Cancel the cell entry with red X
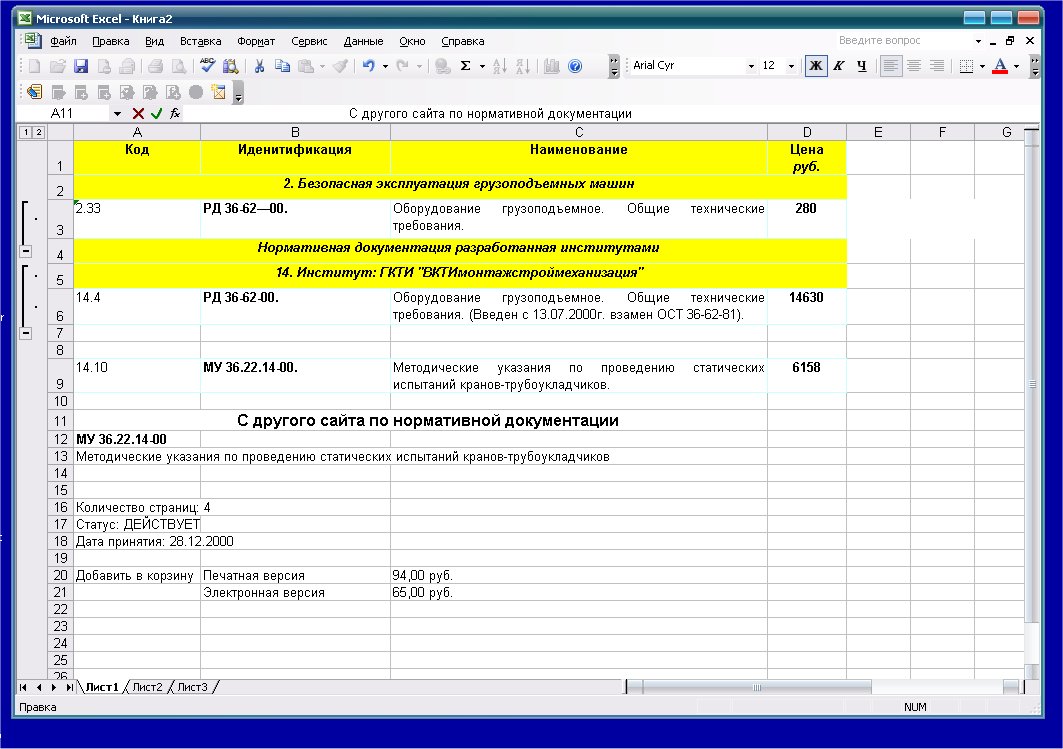The height and width of the screenshot is (749, 1063). (138, 113)
